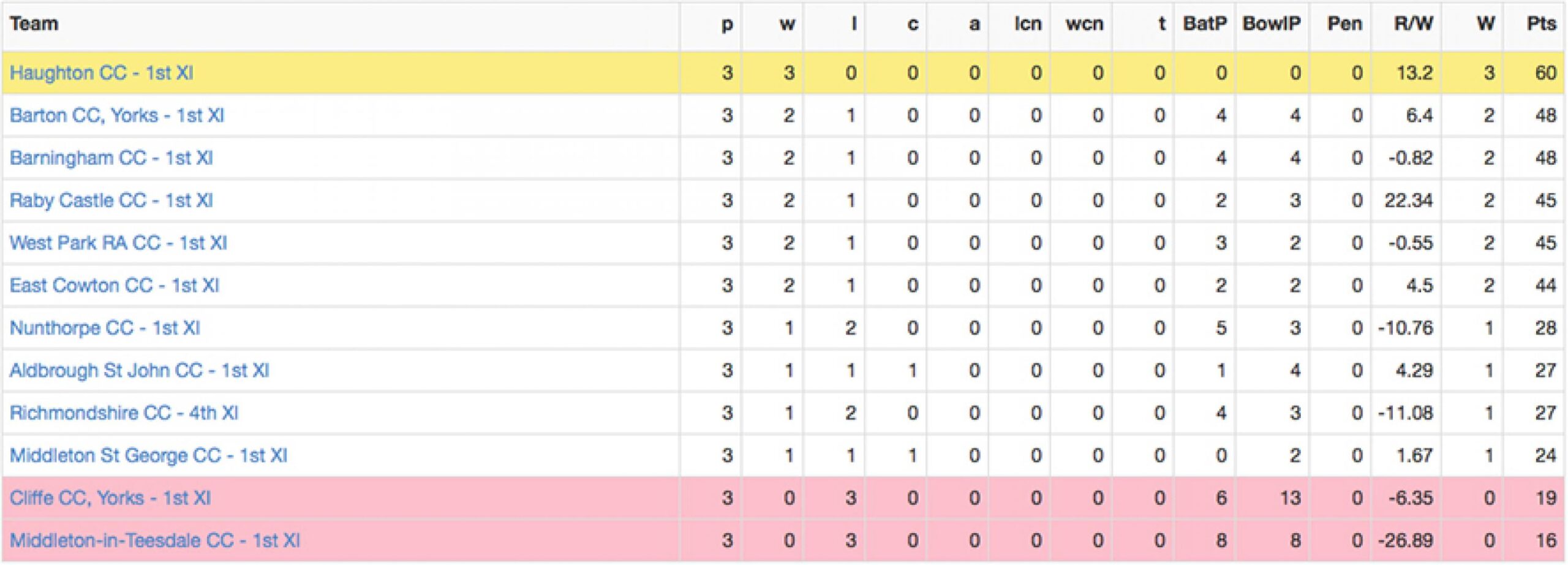
Task: Open Barton CC, Yorks - 1st XI link
Action: click(x=117, y=115)
